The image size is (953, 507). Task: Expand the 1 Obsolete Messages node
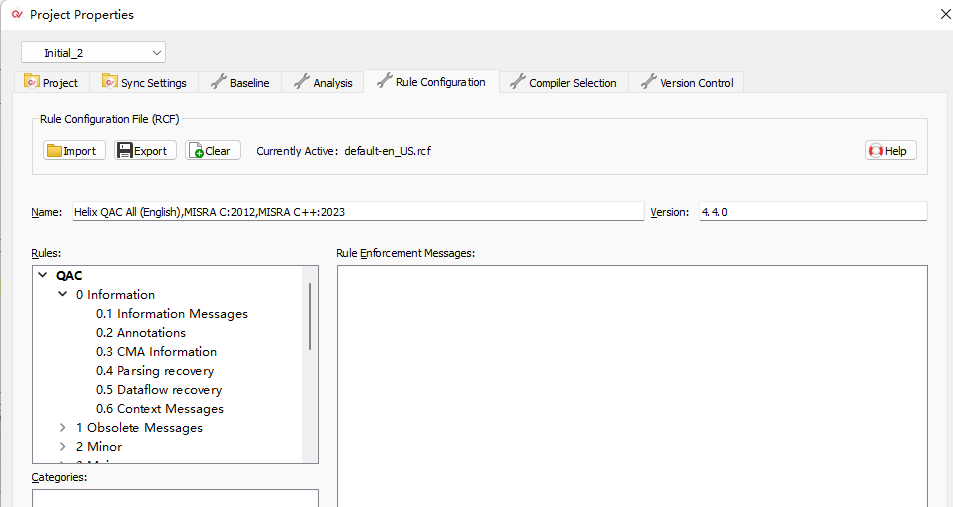63,428
